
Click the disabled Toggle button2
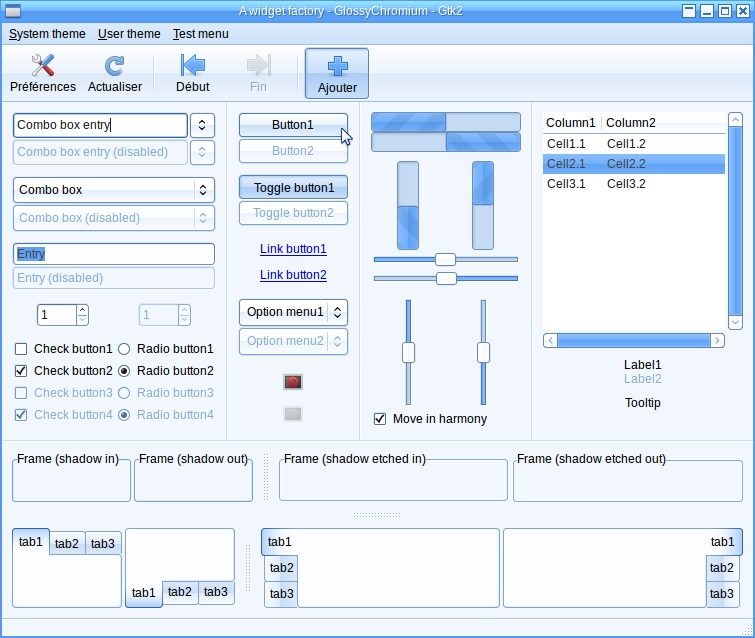pyautogui.click(x=293, y=213)
